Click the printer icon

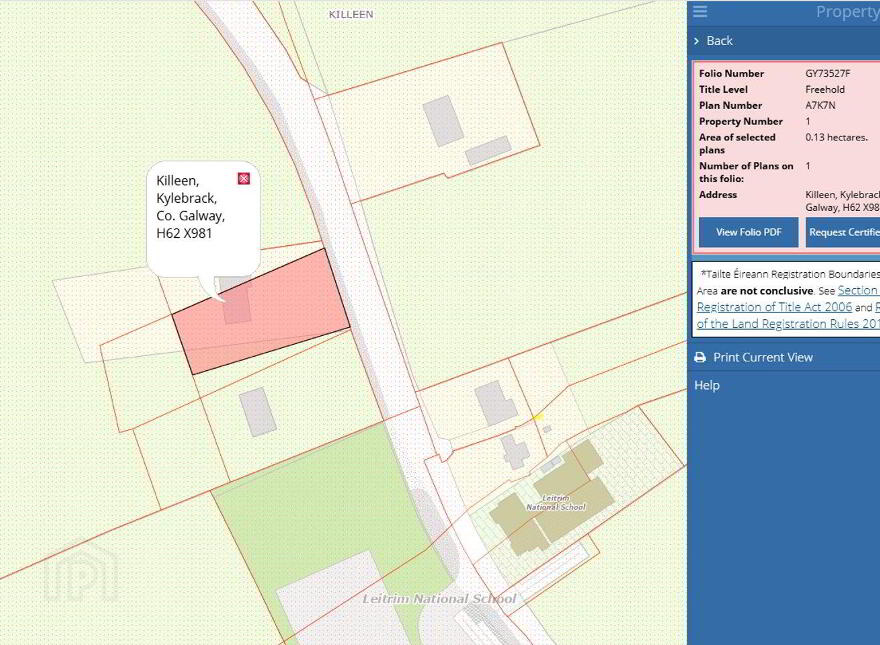pyautogui.click(x=700, y=358)
